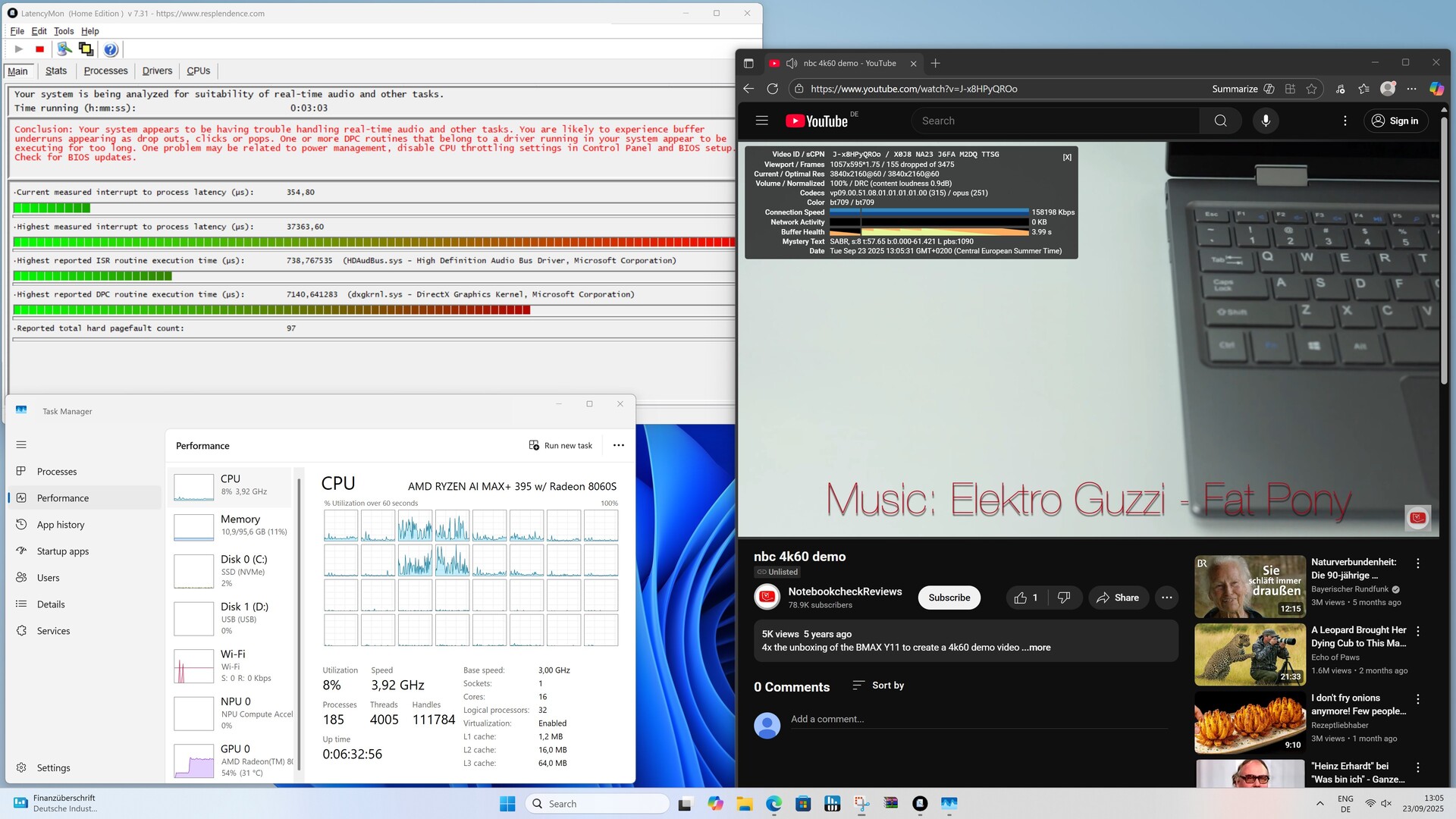Viewport: 1456px width, 819px height.
Task: Click the YouTube voice search microphone
Action: [1265, 121]
